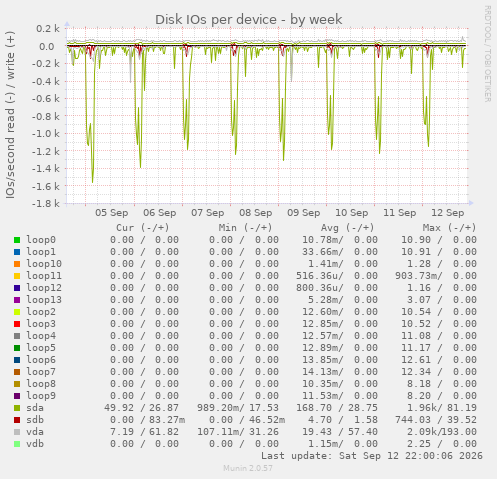Click the '07 Sep' x-axis label

coord(208,213)
